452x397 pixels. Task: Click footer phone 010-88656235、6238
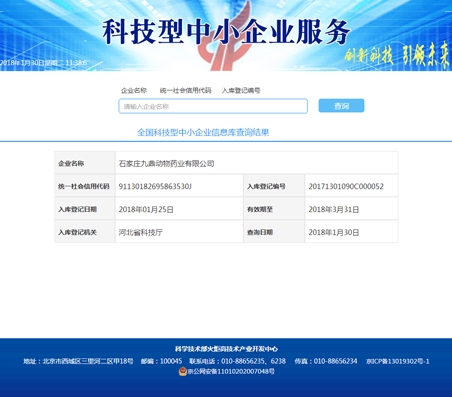[x=253, y=361]
